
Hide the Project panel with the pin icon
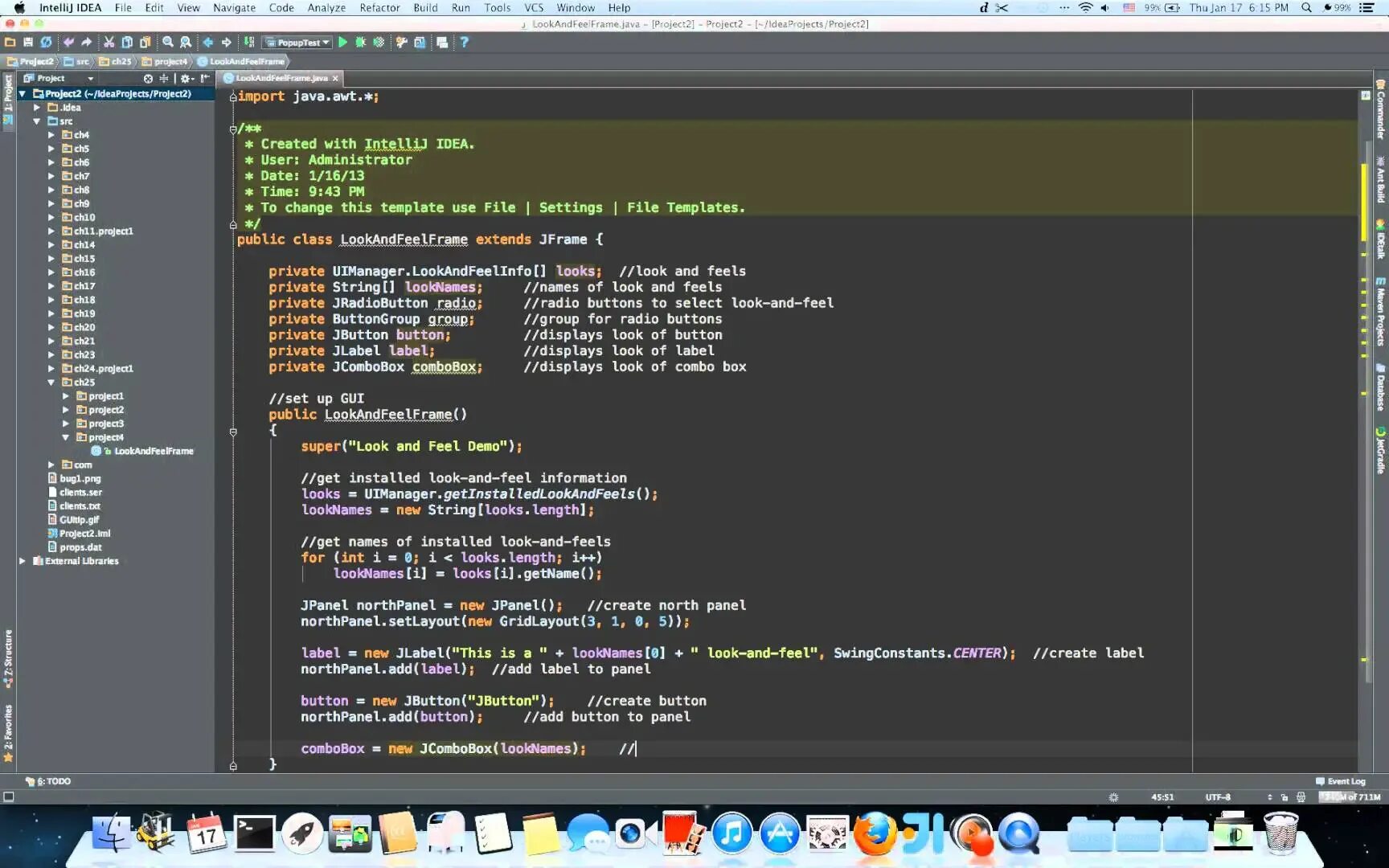[205, 79]
